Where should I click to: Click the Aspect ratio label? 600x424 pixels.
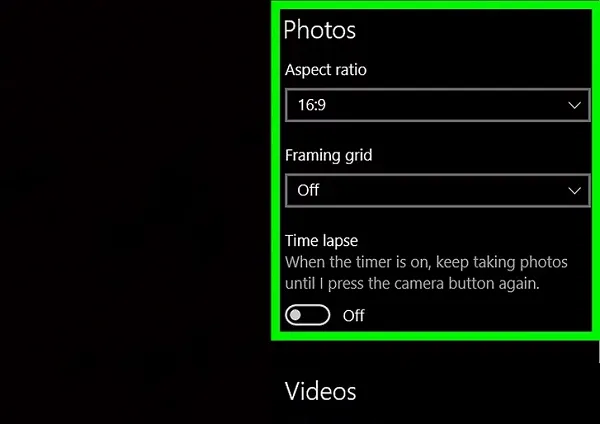pyautogui.click(x=326, y=70)
